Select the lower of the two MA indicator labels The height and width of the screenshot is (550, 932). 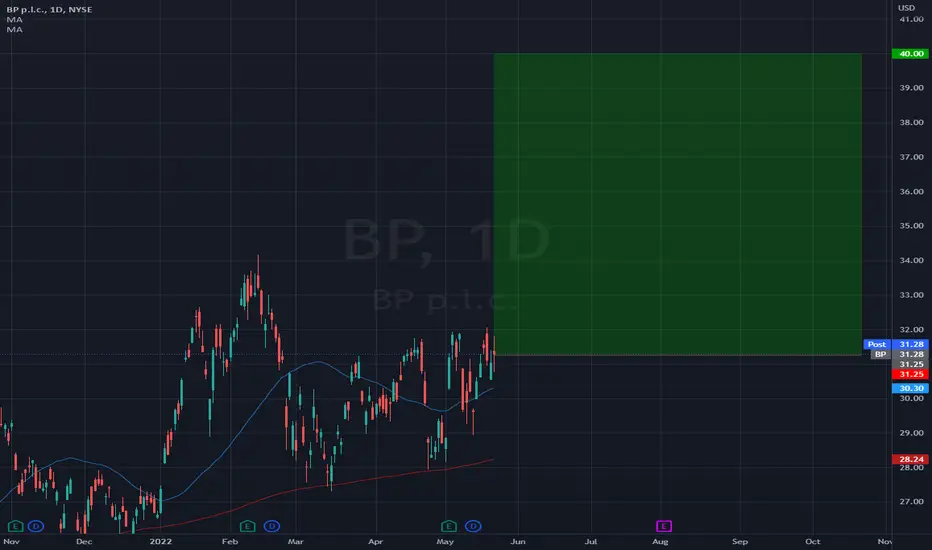[x=15, y=30]
